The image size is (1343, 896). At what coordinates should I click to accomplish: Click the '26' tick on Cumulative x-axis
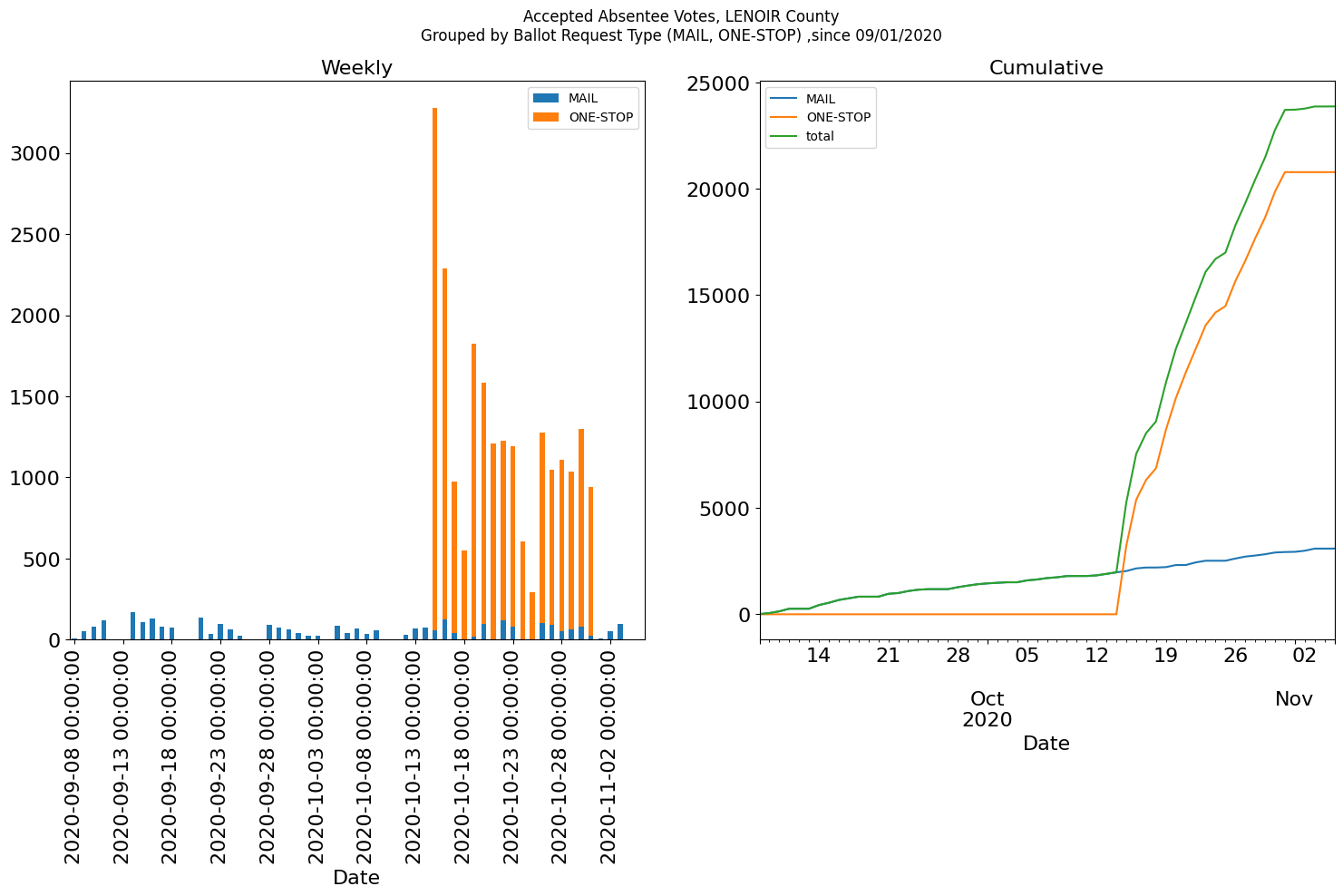click(x=1236, y=655)
